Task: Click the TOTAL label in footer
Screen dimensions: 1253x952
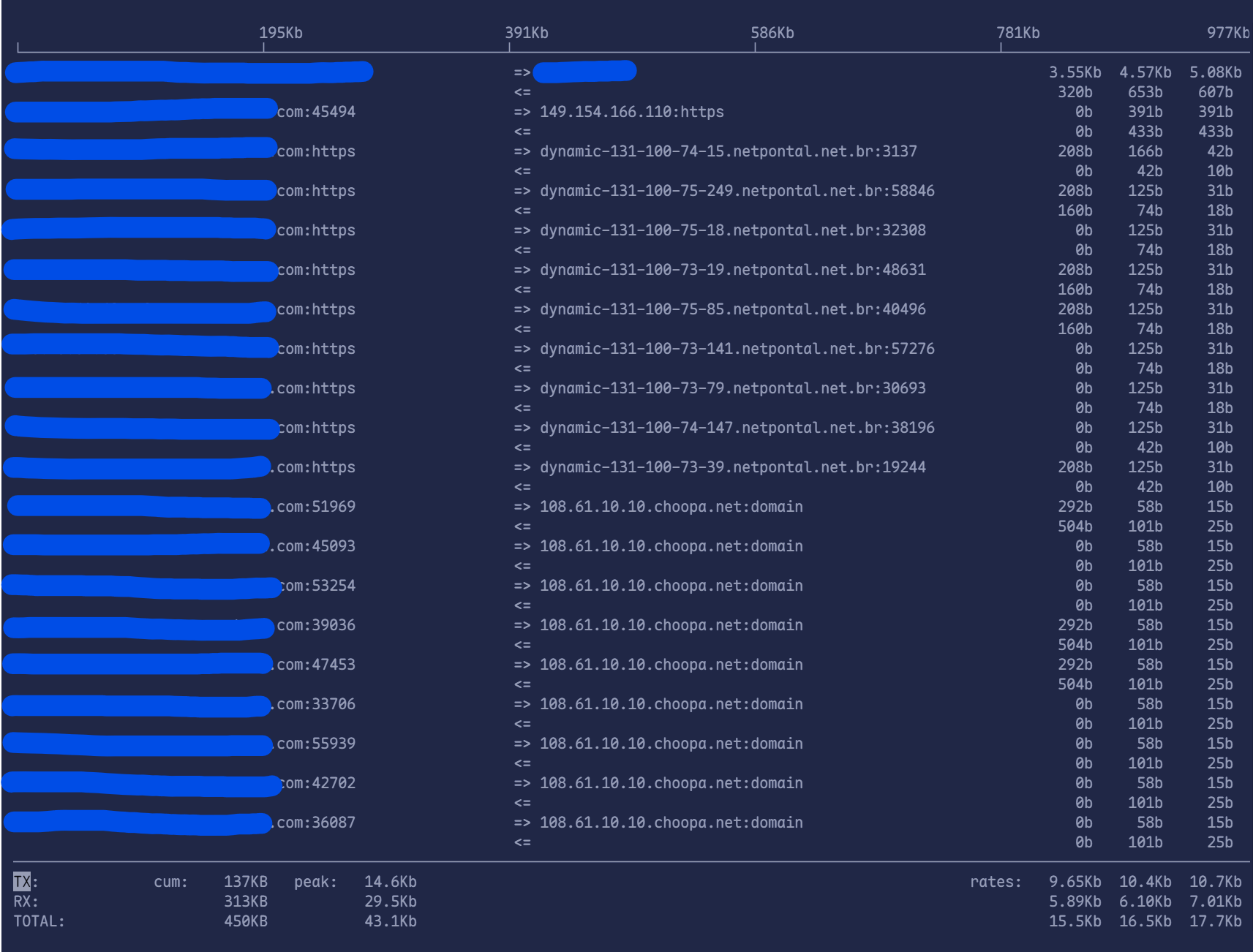Action: coord(39,921)
